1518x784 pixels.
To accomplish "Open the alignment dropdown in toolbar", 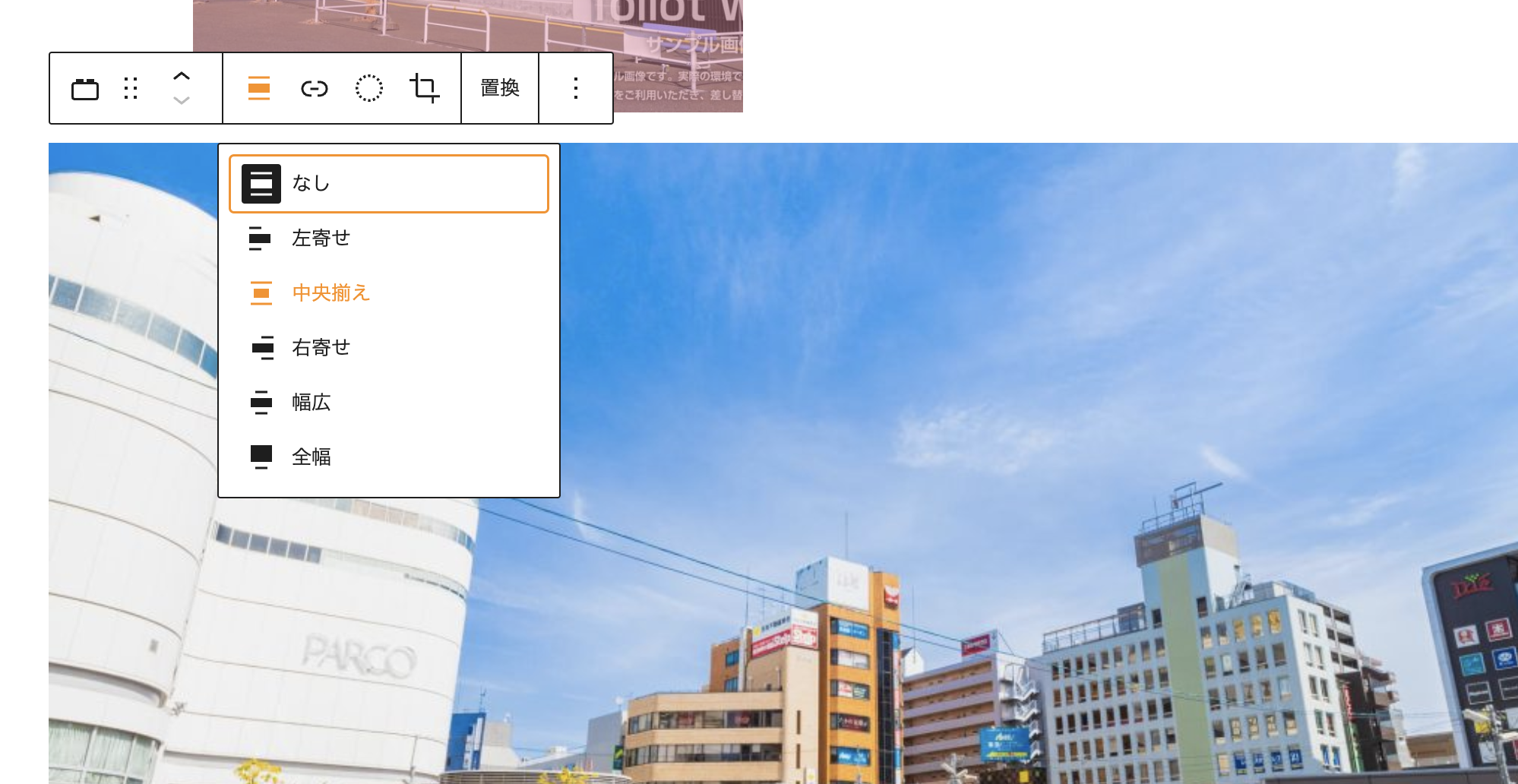I will pyautogui.click(x=259, y=89).
